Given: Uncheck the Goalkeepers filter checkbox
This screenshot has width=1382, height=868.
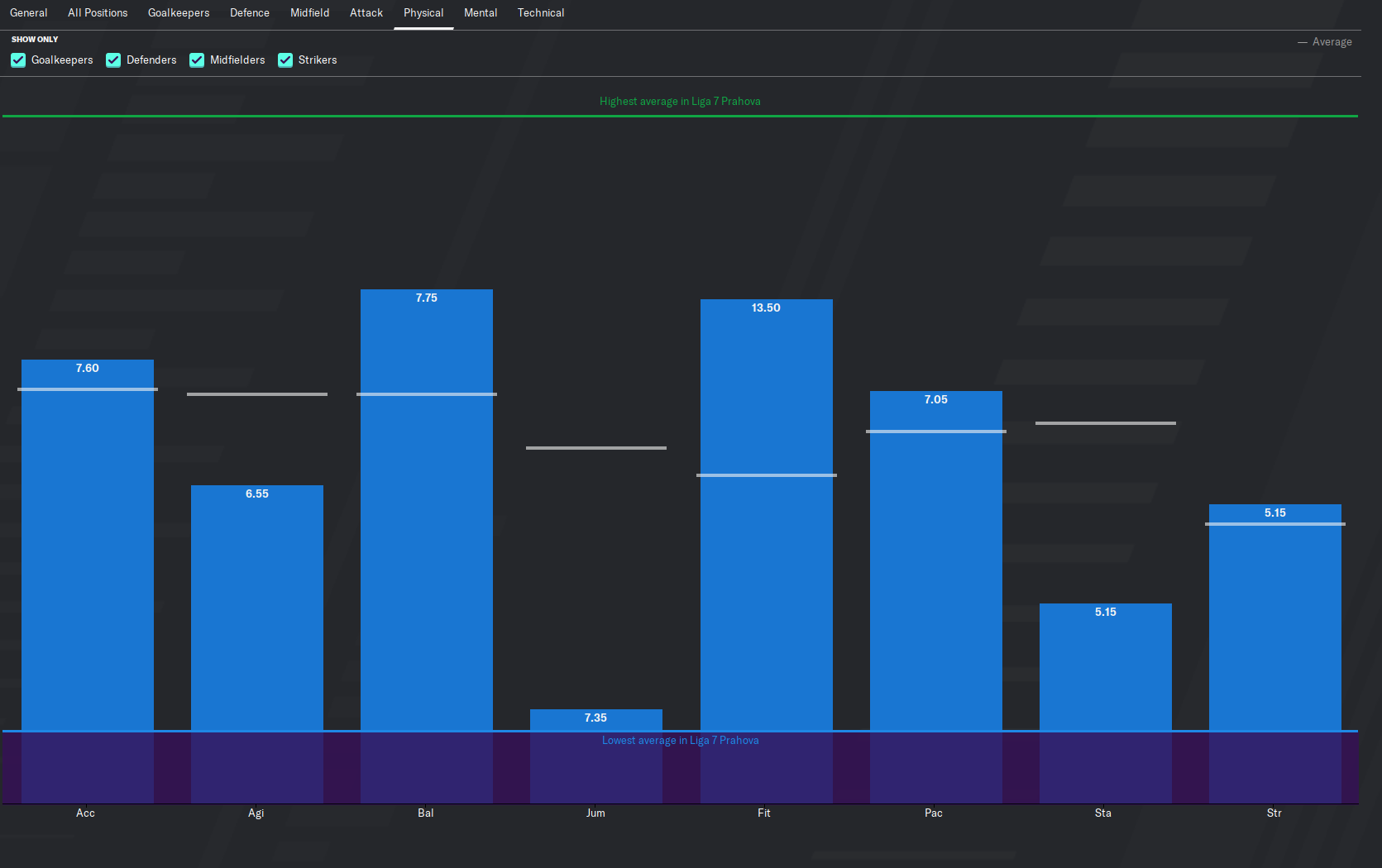Looking at the screenshot, I should pos(18,60).
